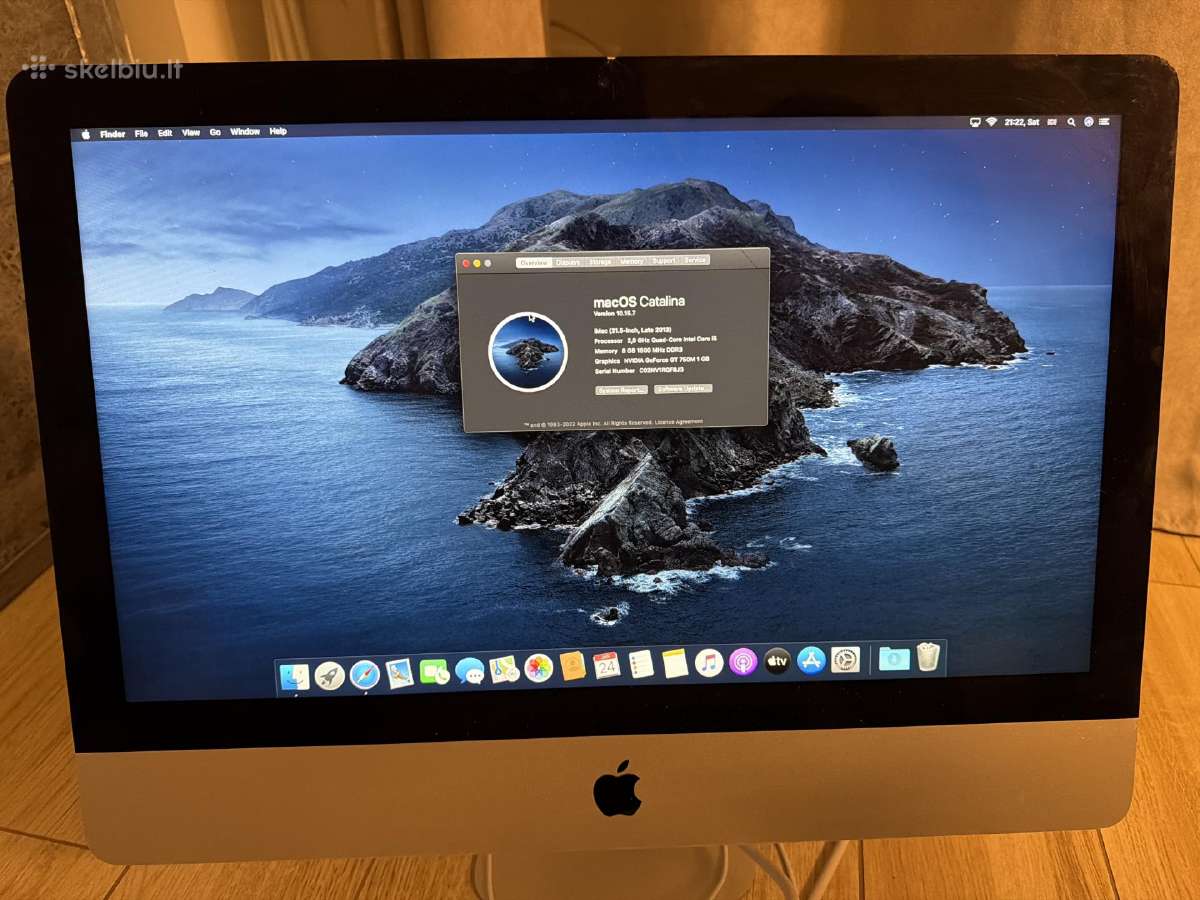
Task: Minimize About This Mac with yellow button
Action: [476, 263]
